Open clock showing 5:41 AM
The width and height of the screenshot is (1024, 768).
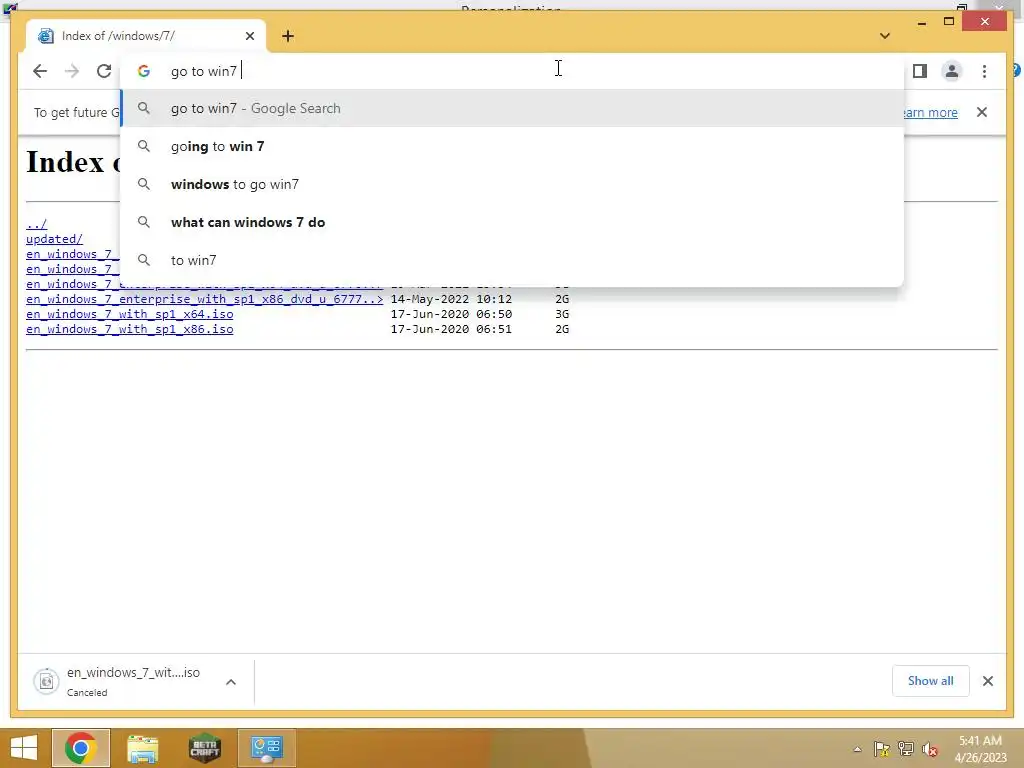(980, 748)
